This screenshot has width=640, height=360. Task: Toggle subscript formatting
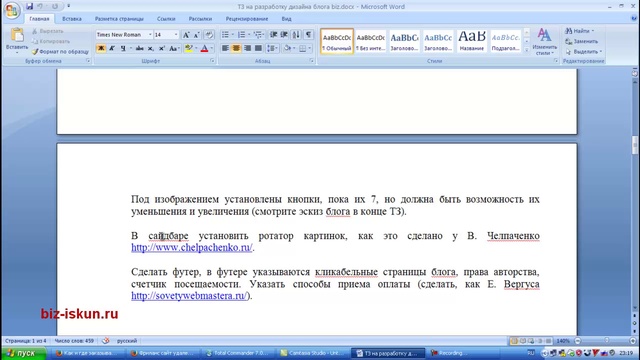pos(151,48)
